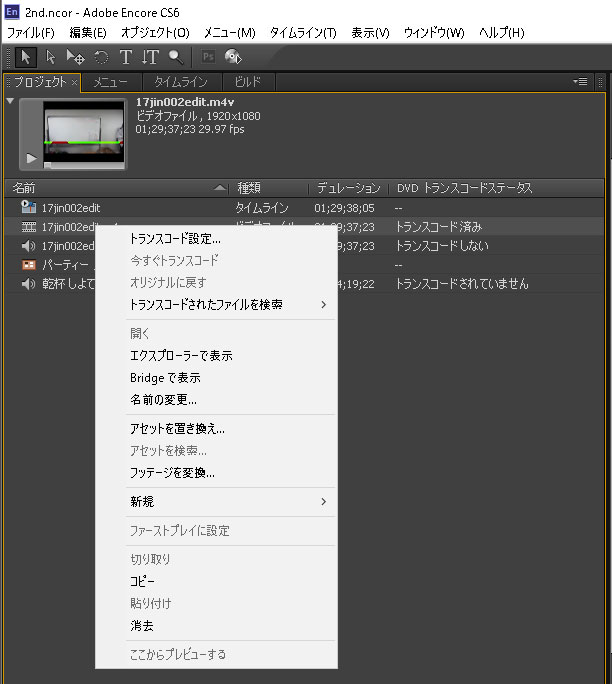Image resolution: width=612 pixels, height=684 pixels.
Task: Open the オブジェクト(O) menu
Action: point(155,33)
